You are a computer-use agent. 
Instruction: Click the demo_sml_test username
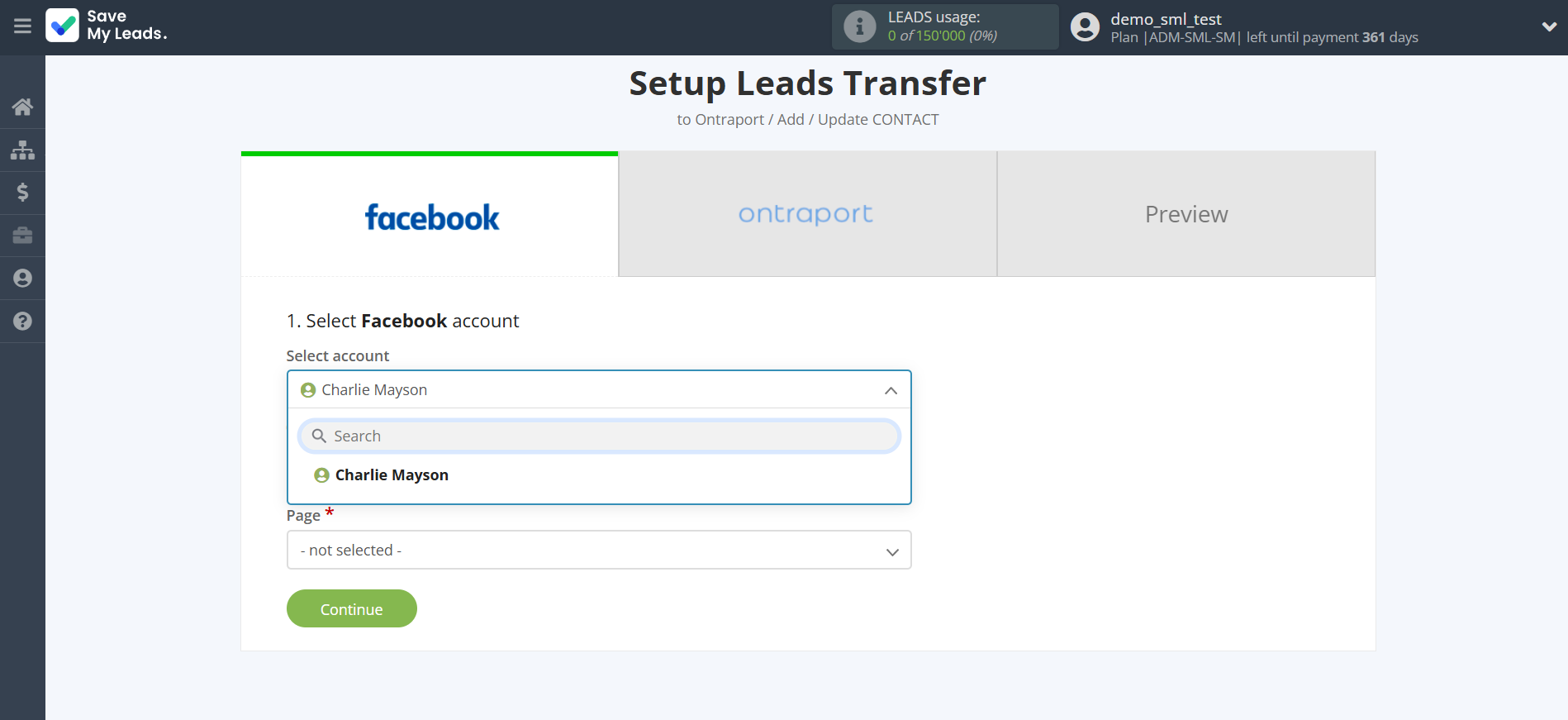click(x=1165, y=19)
